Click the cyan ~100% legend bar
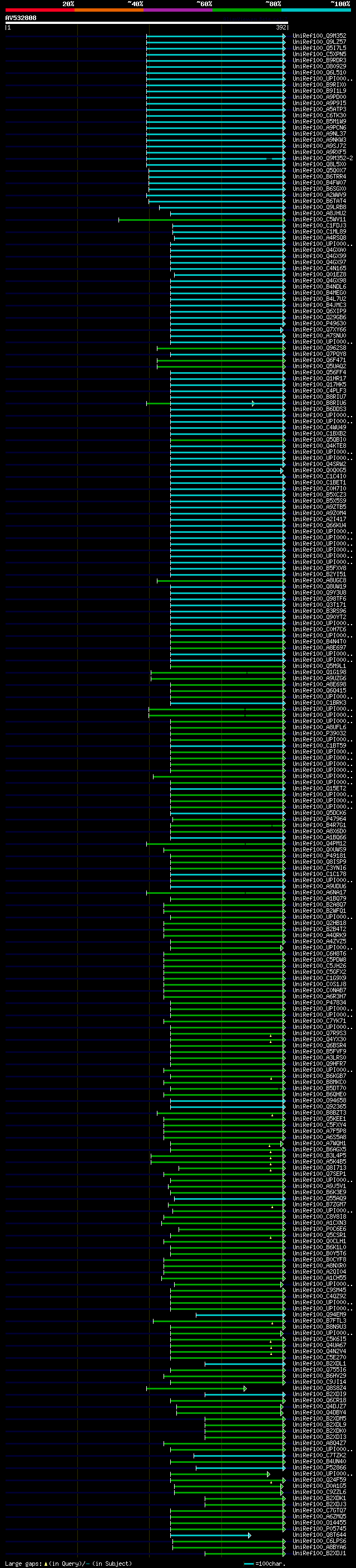Image resolution: width=356 pixels, height=1568 pixels. point(317,10)
